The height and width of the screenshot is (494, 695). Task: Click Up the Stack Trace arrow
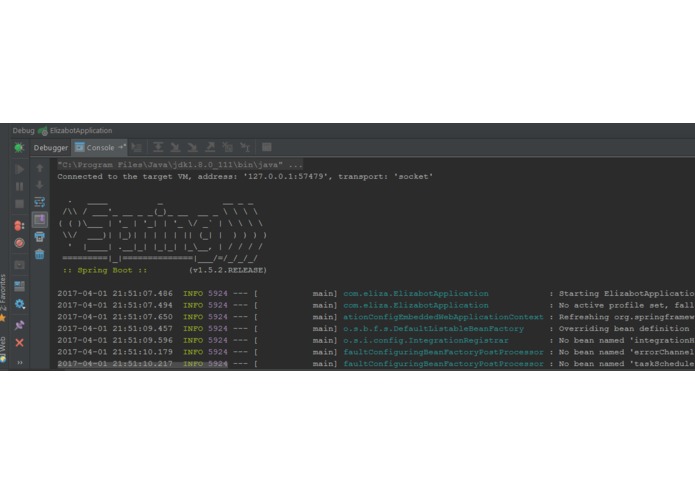tap(39, 168)
